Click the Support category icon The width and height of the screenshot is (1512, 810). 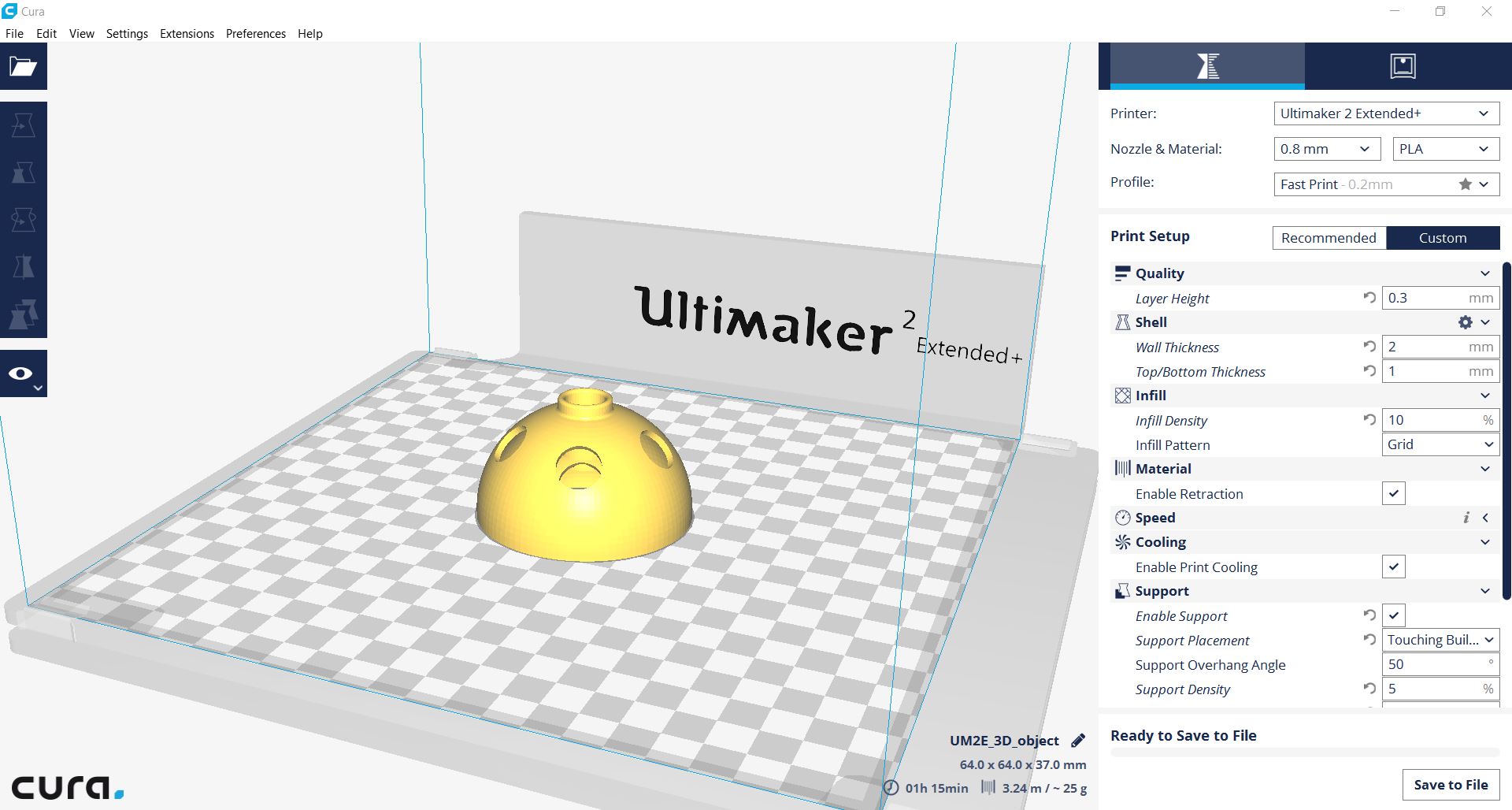[1122, 591]
